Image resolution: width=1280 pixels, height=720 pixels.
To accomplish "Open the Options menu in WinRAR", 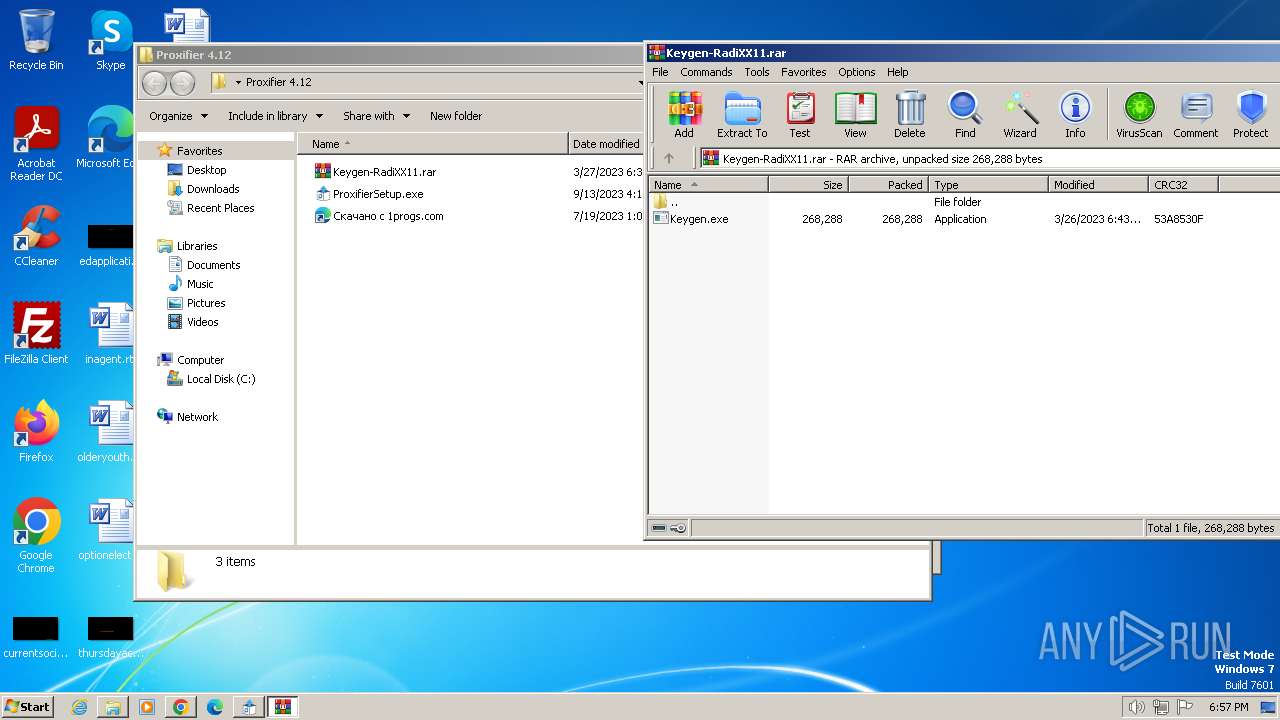I will coord(857,72).
